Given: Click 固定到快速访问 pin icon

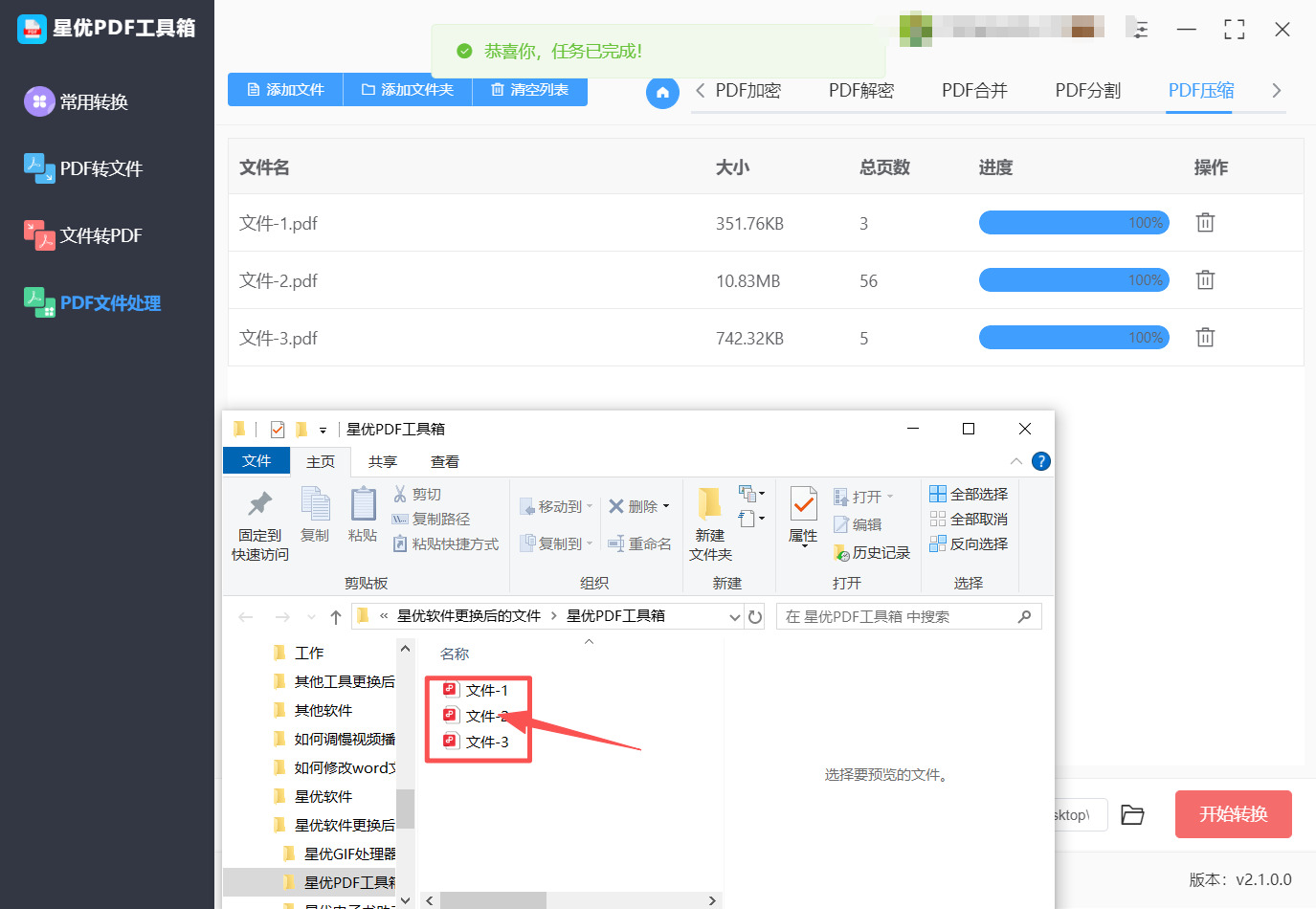Looking at the screenshot, I should coord(259,503).
